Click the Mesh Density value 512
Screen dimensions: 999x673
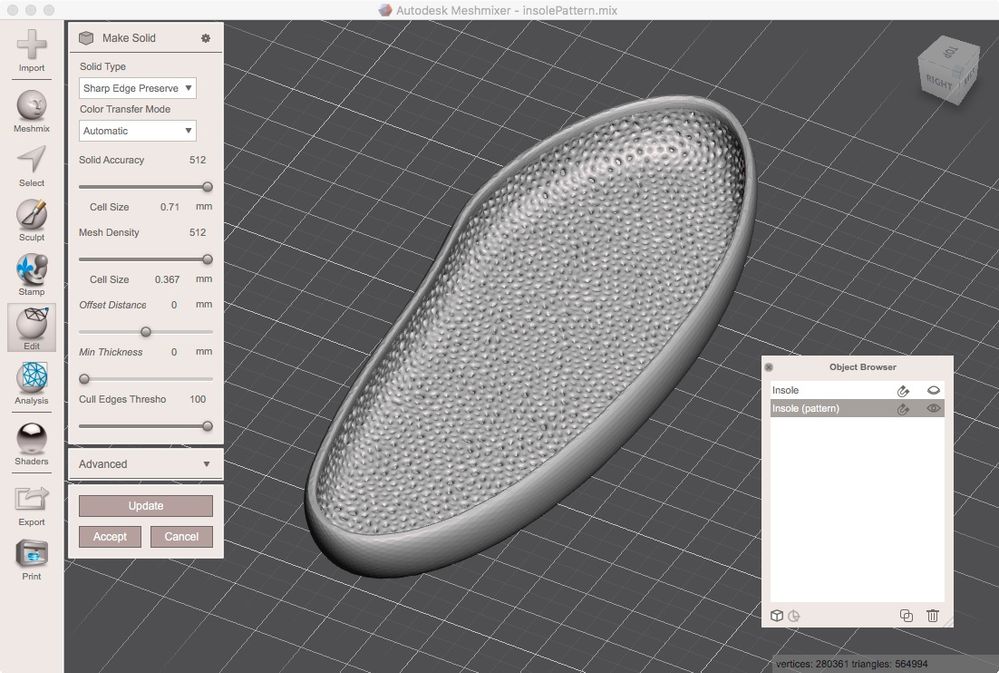coord(198,233)
